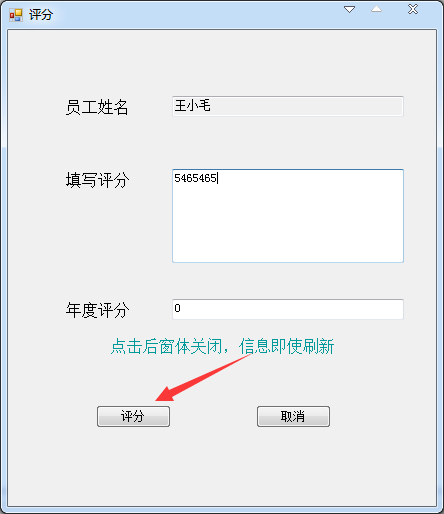The image size is (444, 514).
Task: Minimize window with the down-triangle icon
Action: click(x=349, y=9)
